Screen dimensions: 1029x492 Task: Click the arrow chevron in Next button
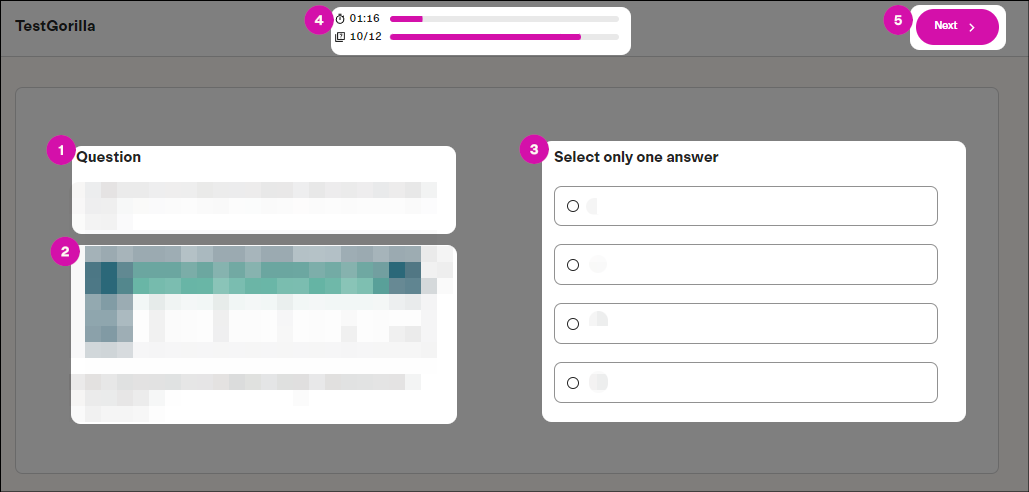point(973,27)
